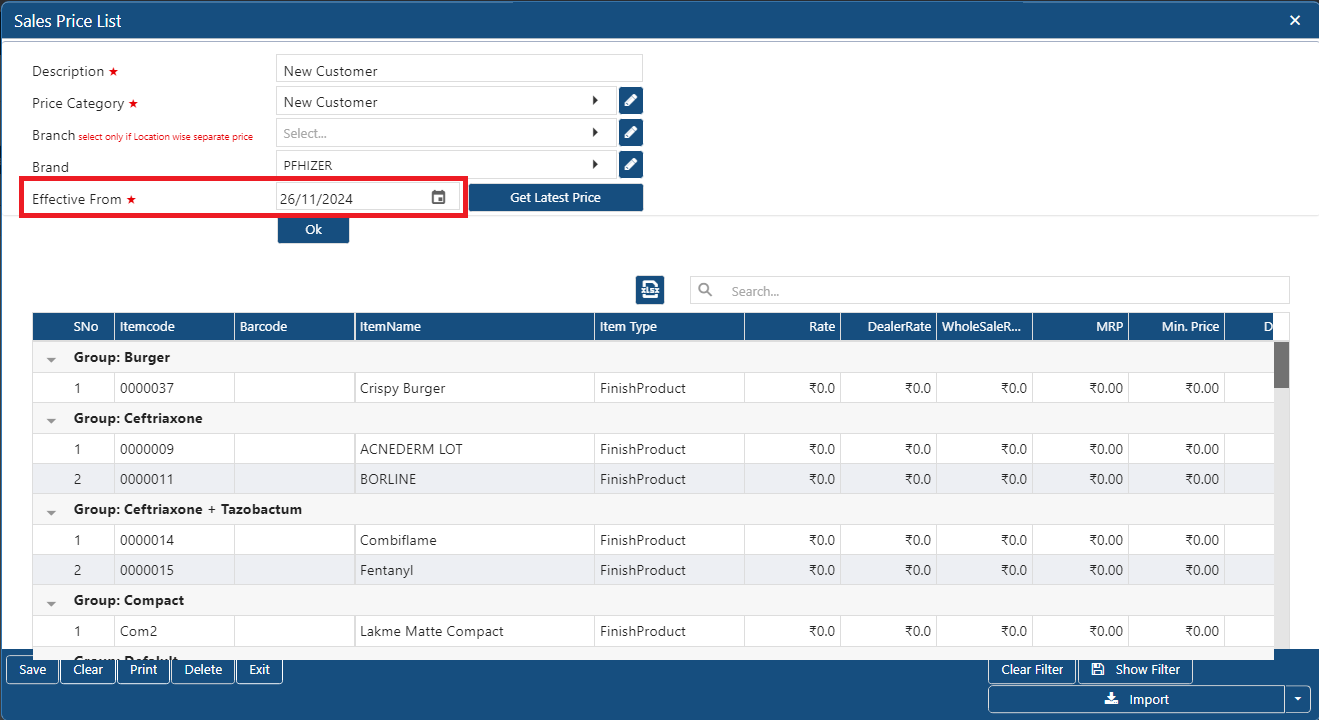The image size is (1319, 720).
Task: Click the Get Latest Price button
Action: pyautogui.click(x=555, y=198)
